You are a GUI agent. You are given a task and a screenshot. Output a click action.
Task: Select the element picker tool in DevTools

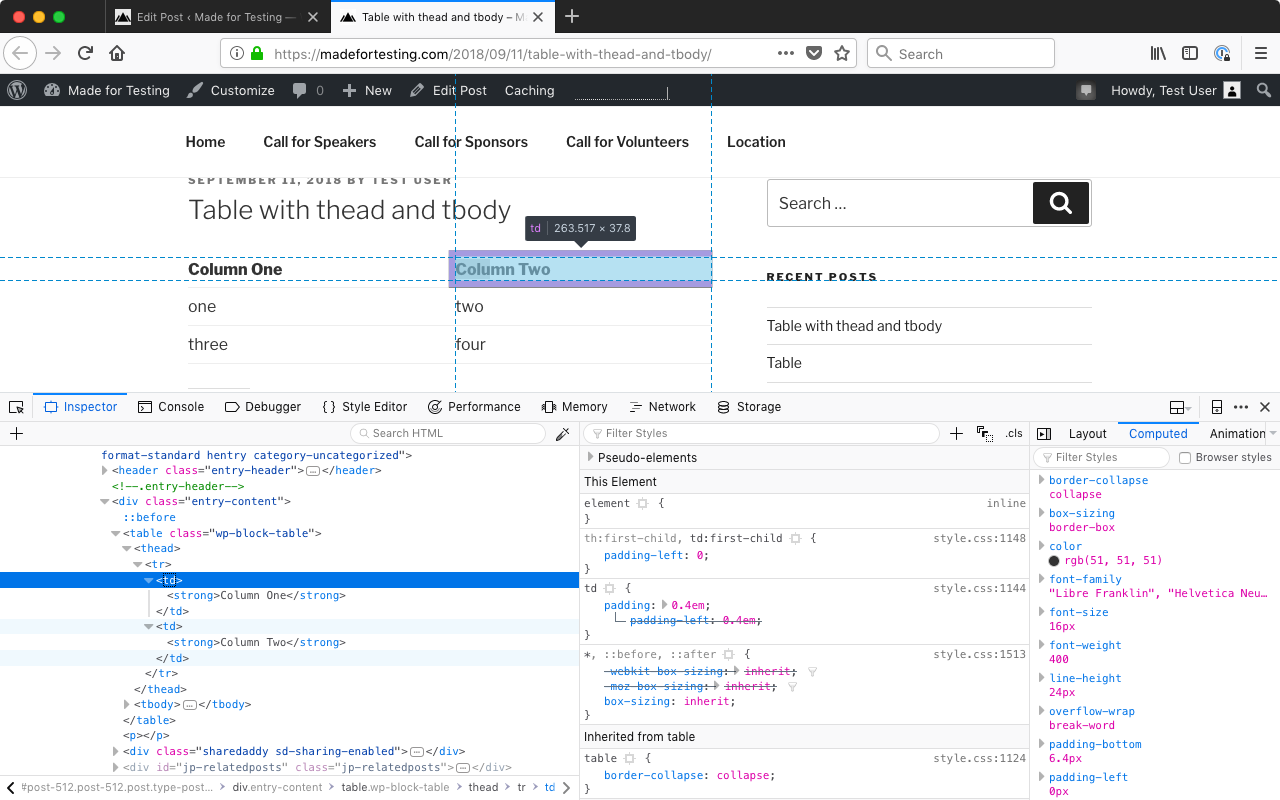[x=16, y=406]
